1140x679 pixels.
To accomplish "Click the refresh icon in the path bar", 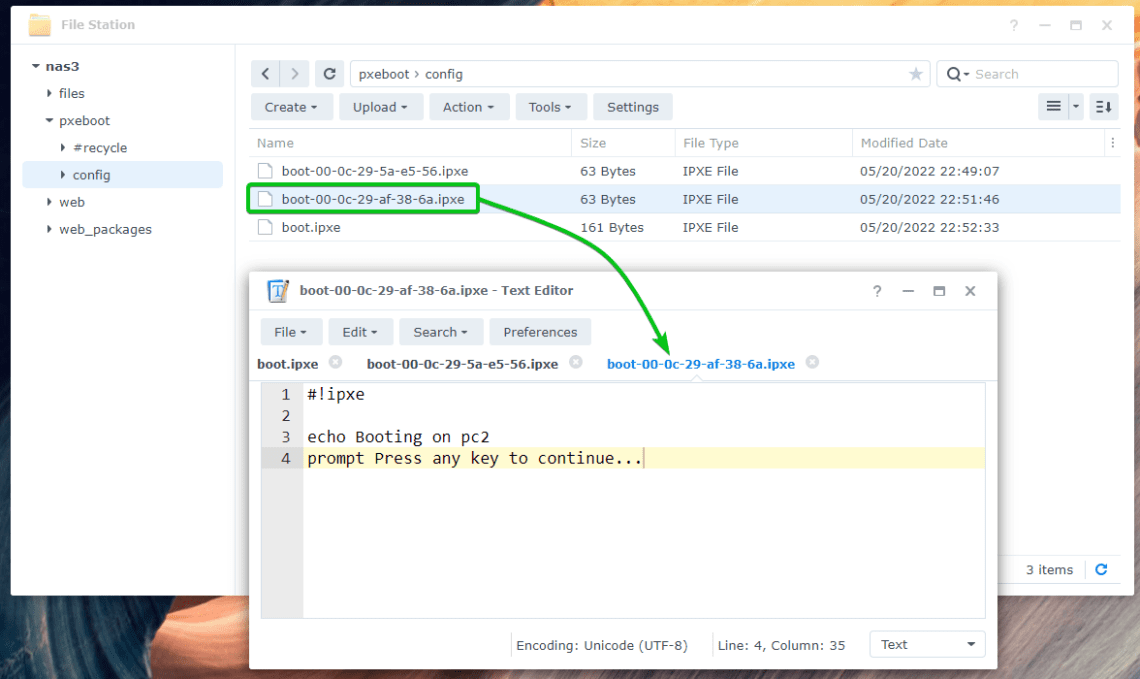I will [x=329, y=73].
